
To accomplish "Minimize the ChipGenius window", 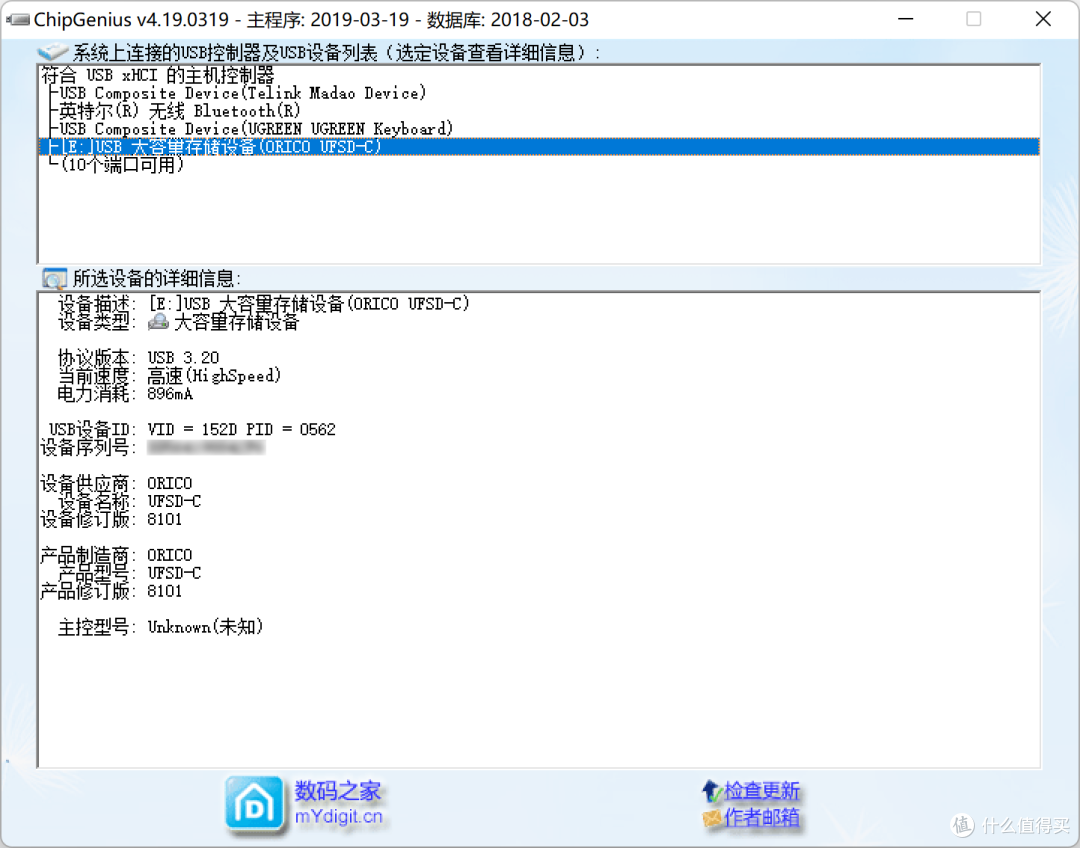I will pyautogui.click(x=906, y=19).
